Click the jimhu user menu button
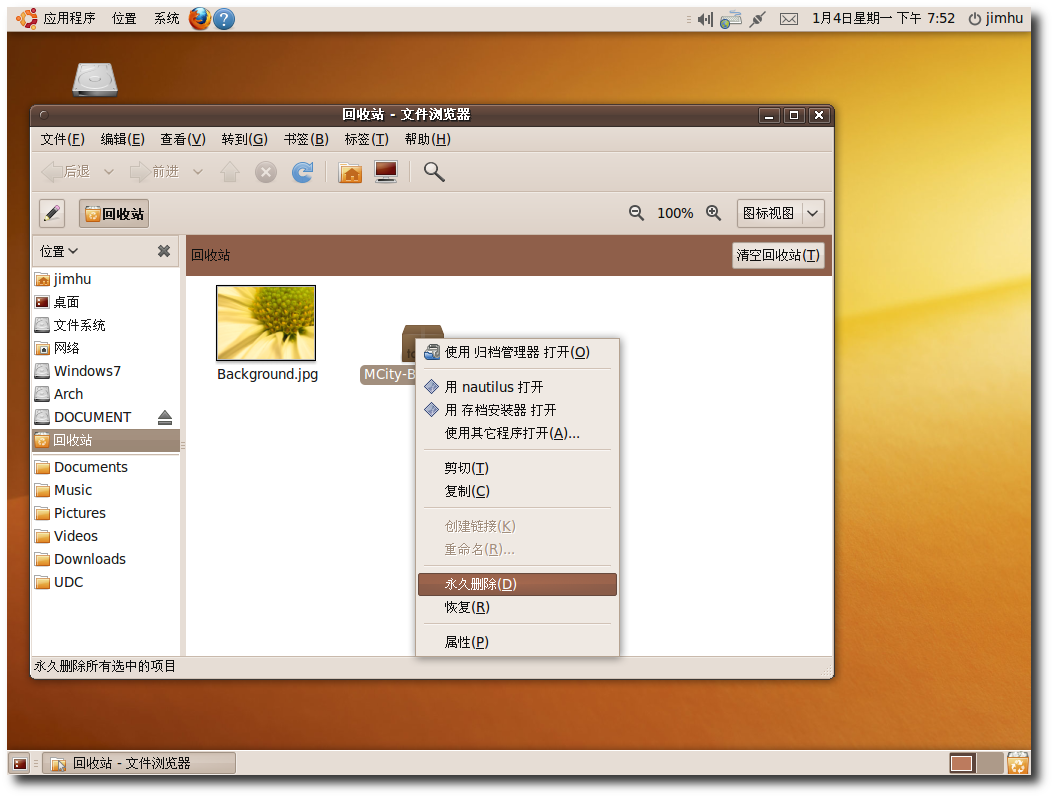 (x=996, y=19)
